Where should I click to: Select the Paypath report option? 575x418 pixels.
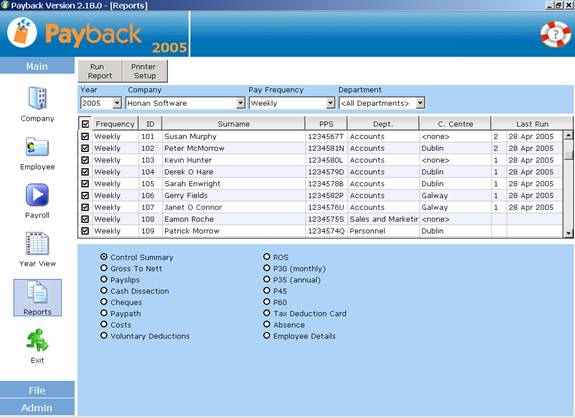(x=104, y=313)
